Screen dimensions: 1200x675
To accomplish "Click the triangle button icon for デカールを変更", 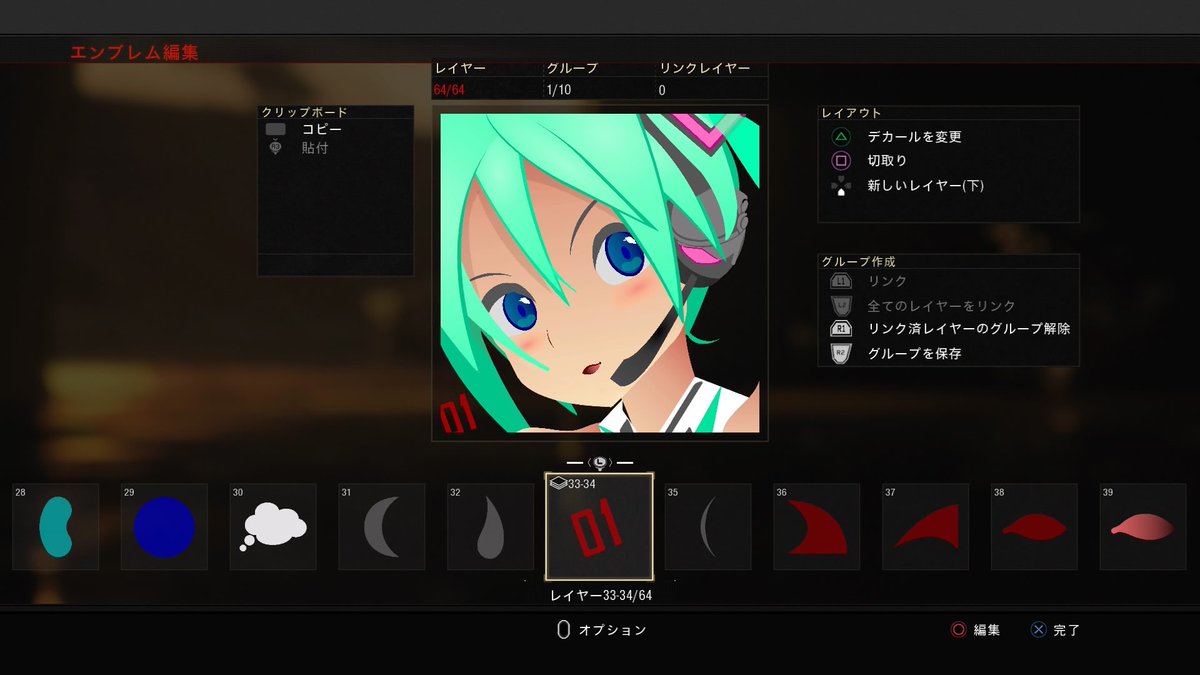I will click(x=841, y=137).
